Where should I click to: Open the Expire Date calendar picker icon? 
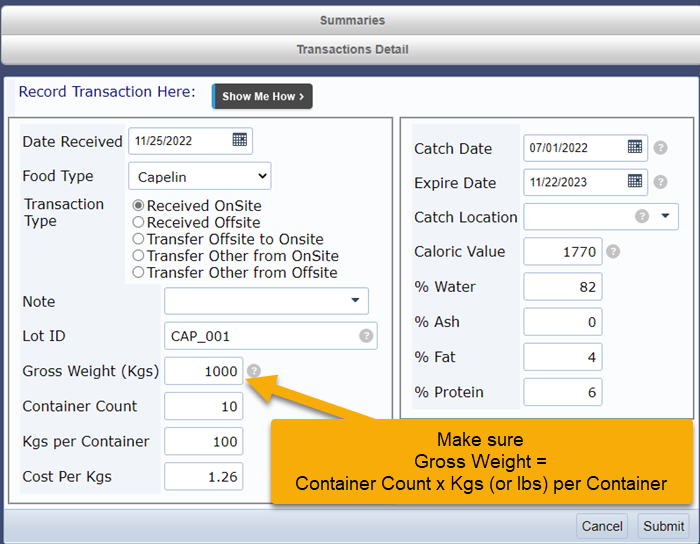click(x=635, y=181)
